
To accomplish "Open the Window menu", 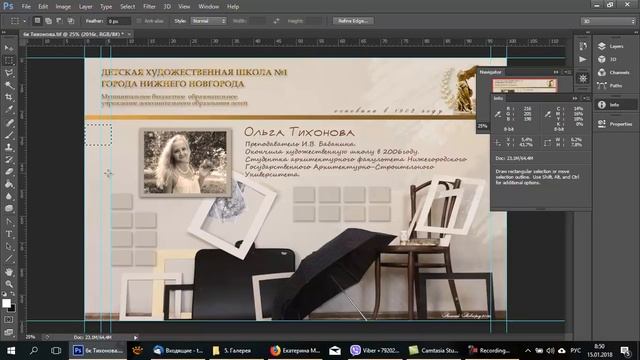I will [209, 7].
